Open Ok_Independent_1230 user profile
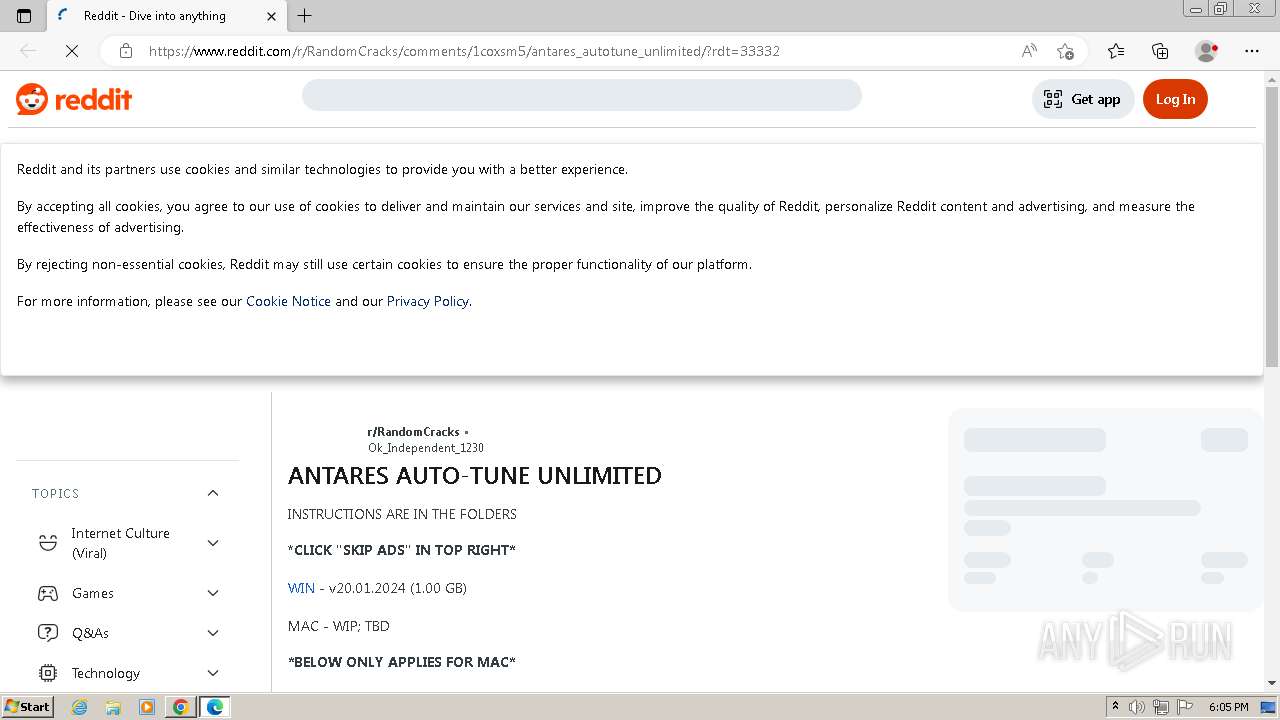1280x720 pixels. [426, 448]
